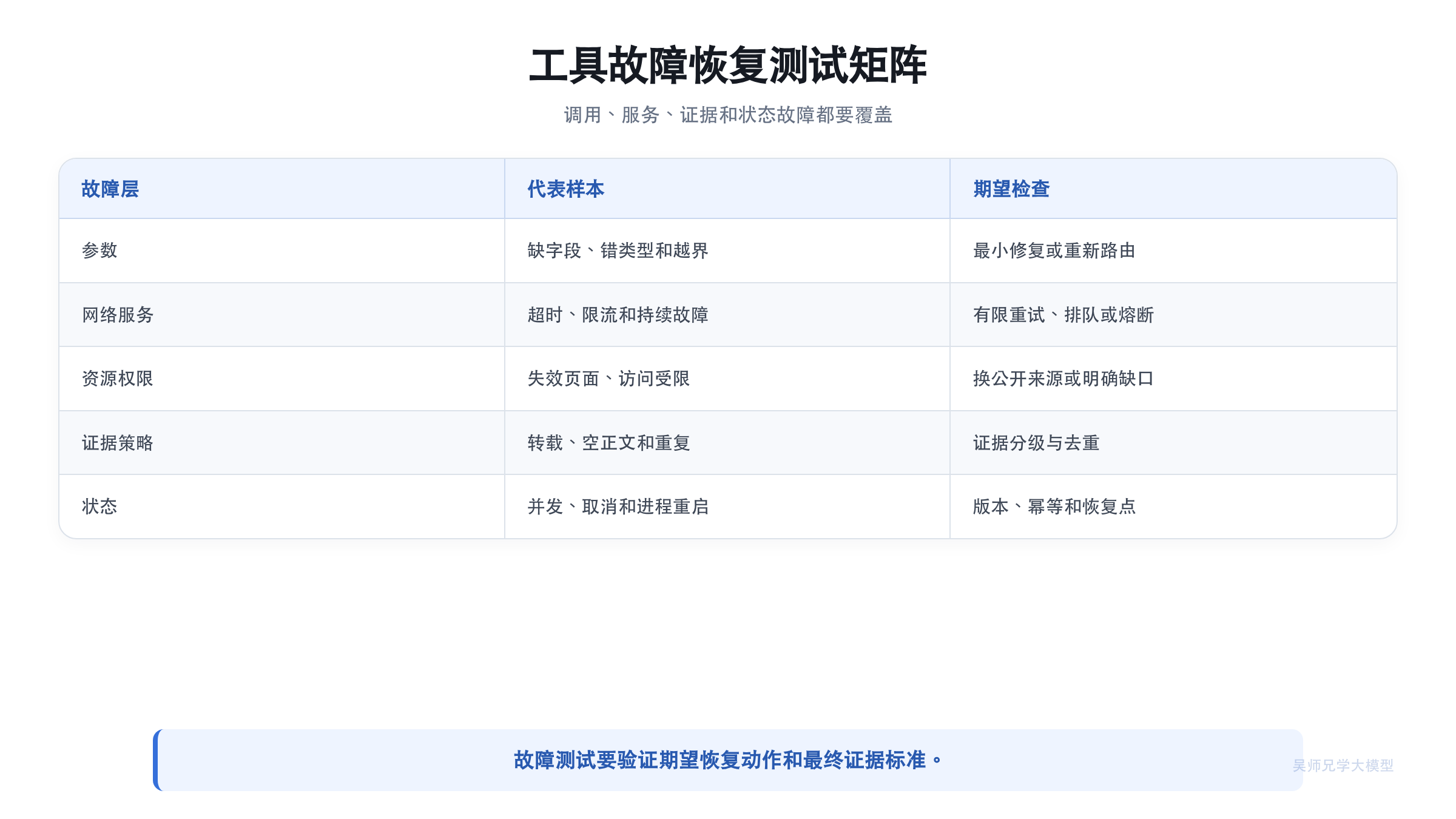Select the 并发、取消和进程重启 cell
Image resolution: width=1456 pixels, height=819 pixels.
point(727,507)
